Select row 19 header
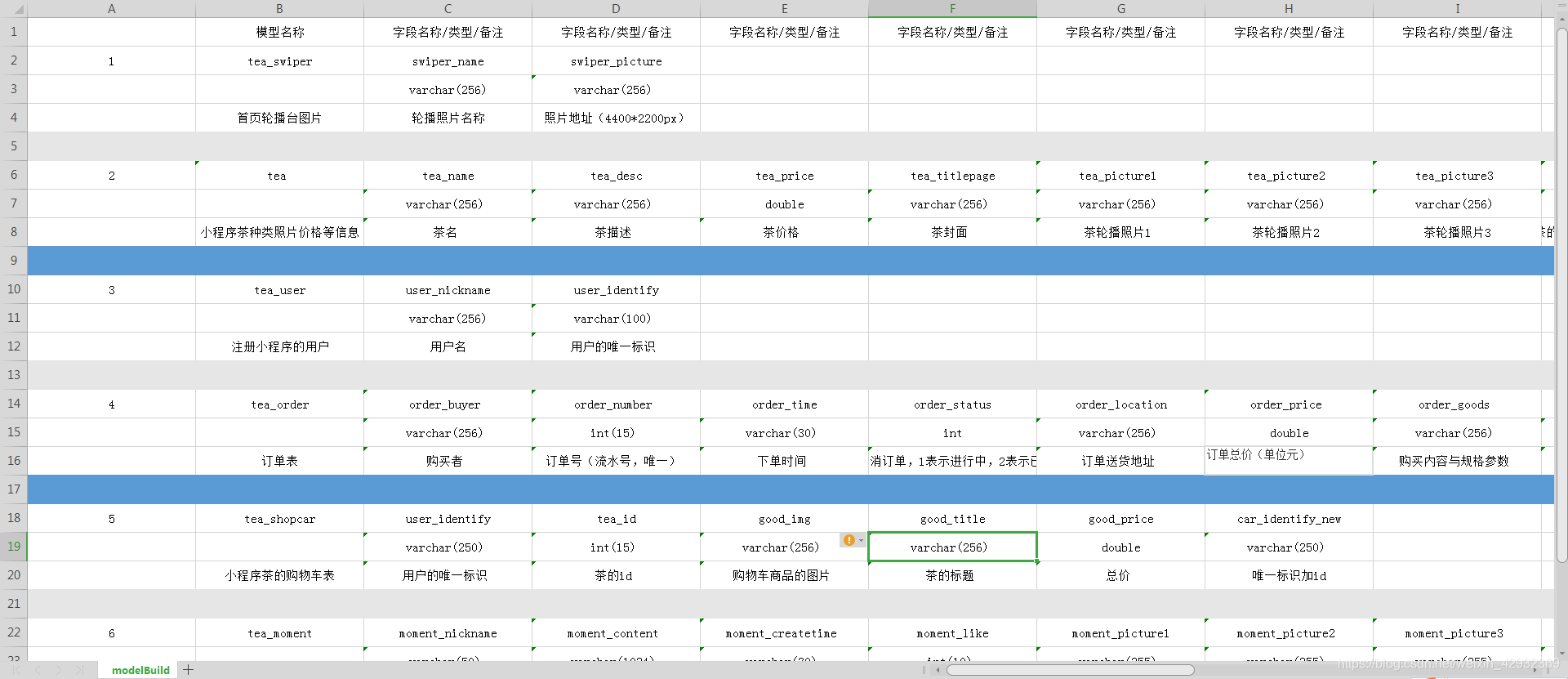The height and width of the screenshot is (679, 1568). tap(14, 547)
